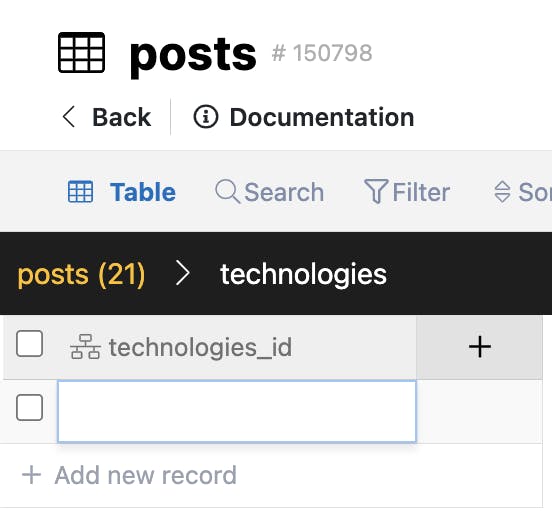This screenshot has height=514, width=552.
Task: Check the first record row checkbox
Action: (x=30, y=408)
